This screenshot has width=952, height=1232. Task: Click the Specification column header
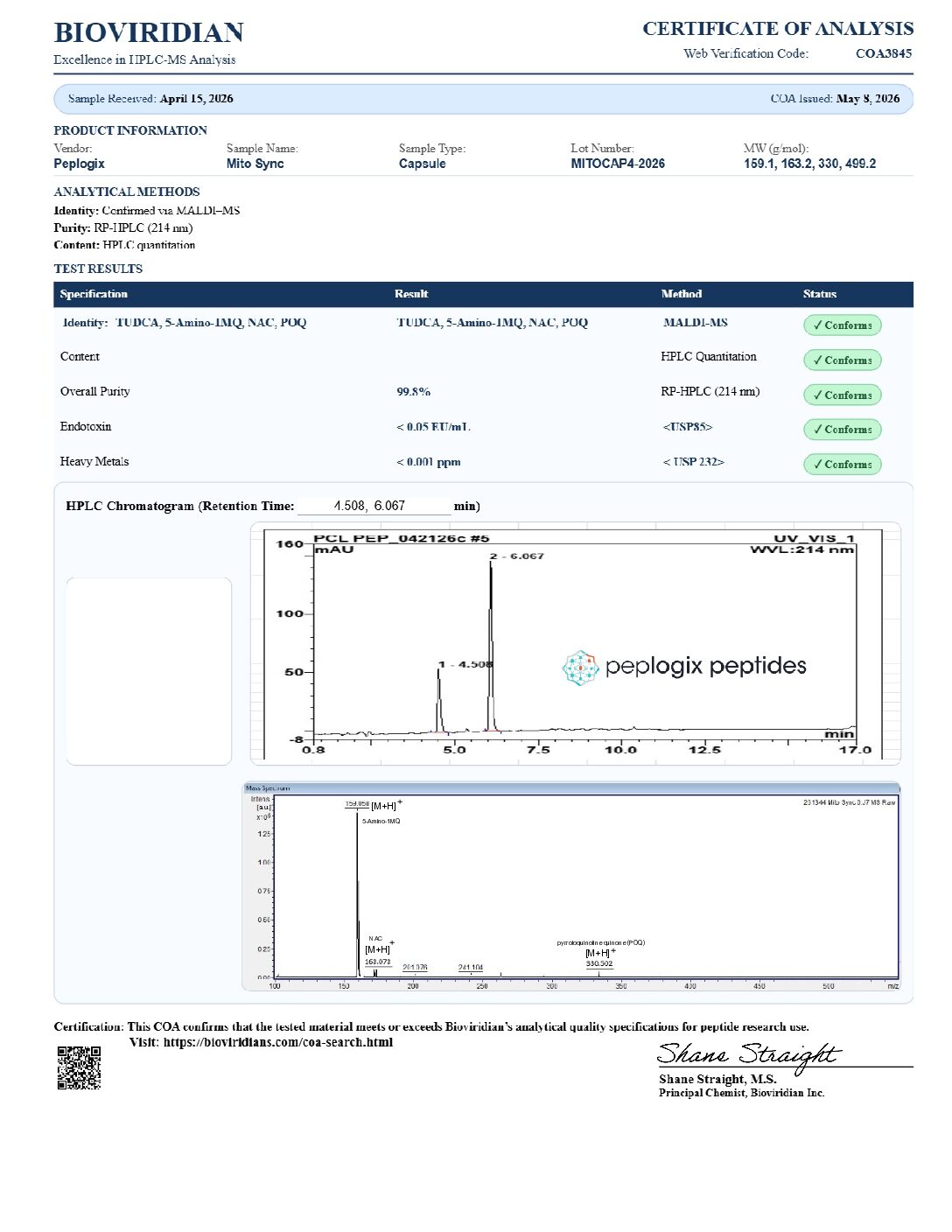coord(94,294)
